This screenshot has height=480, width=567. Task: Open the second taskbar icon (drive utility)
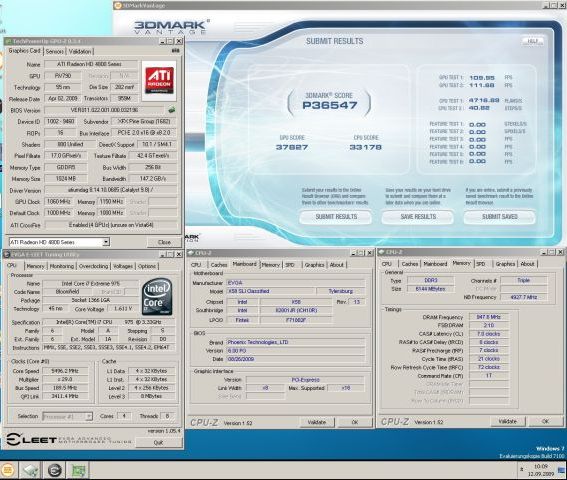30,470
